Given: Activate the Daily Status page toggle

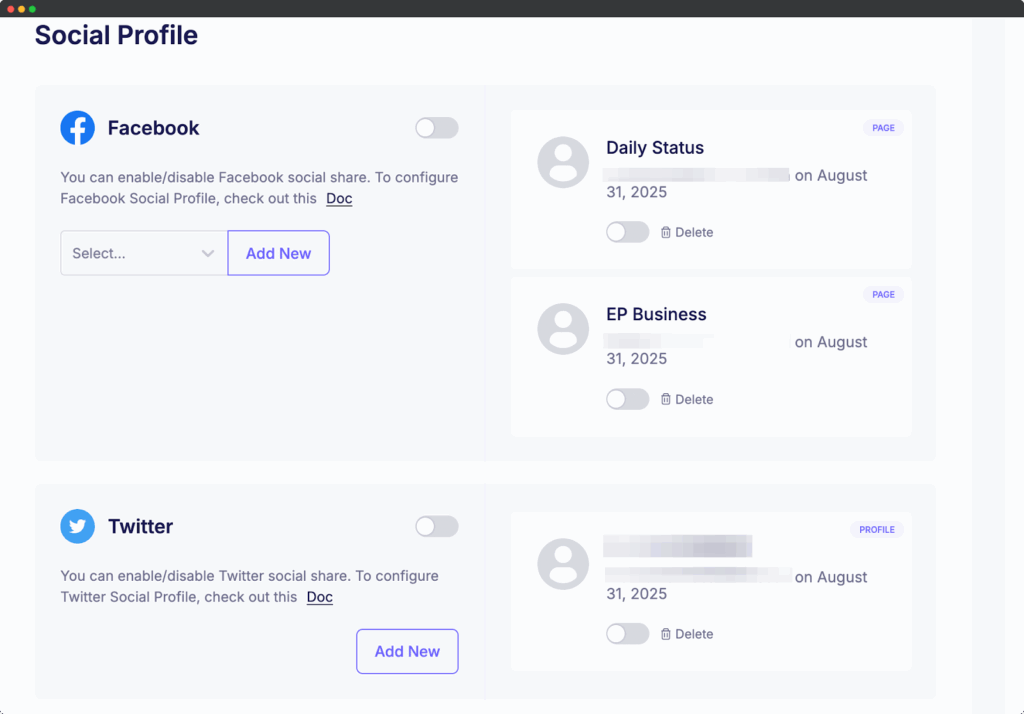Looking at the screenshot, I should click(x=627, y=231).
